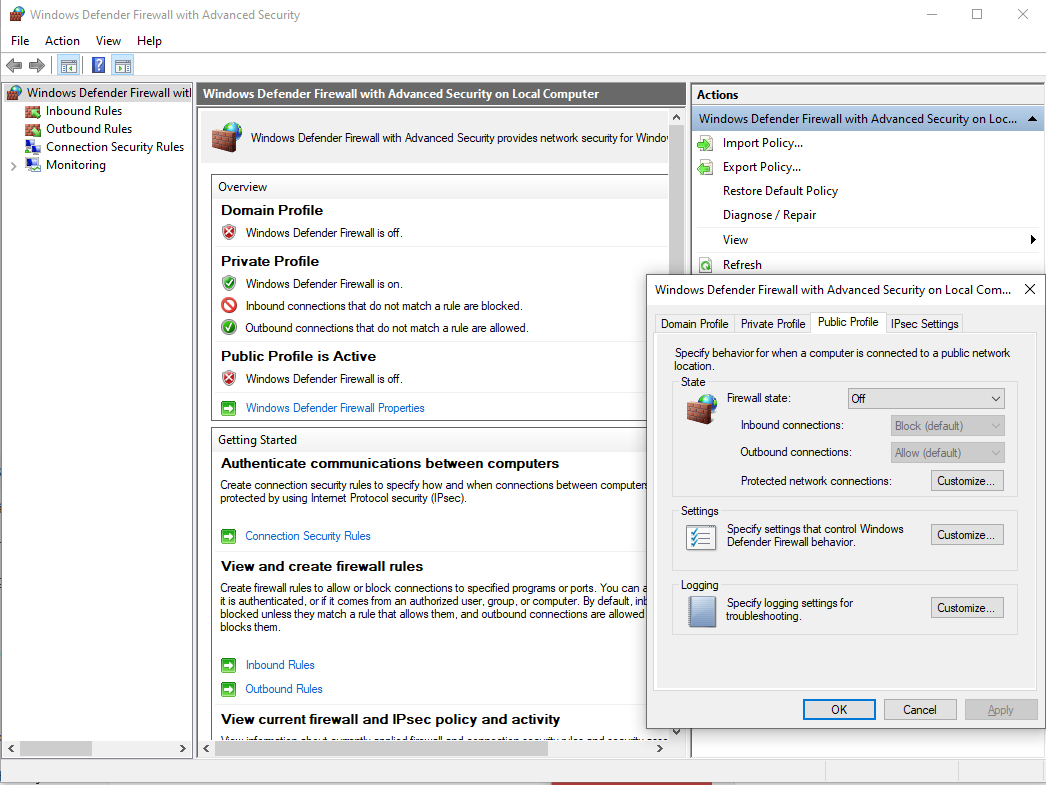Click the Show/Hide Action Pane toolbar icon
The image size is (1046, 785).
point(122,66)
